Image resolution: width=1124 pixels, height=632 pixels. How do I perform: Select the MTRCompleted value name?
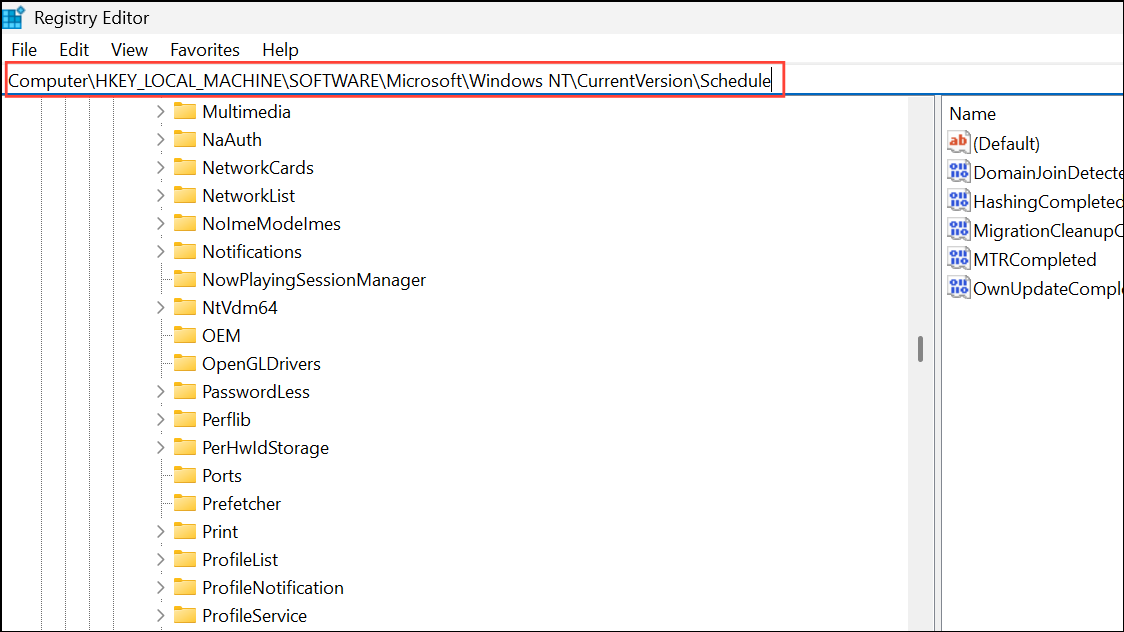pyautogui.click(x=1034, y=260)
